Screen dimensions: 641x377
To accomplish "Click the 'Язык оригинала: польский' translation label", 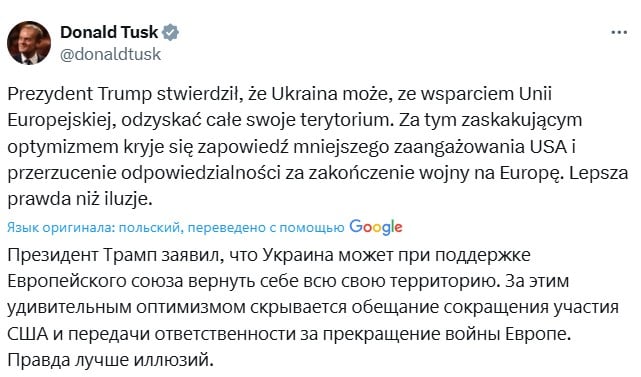I will click(x=94, y=227).
